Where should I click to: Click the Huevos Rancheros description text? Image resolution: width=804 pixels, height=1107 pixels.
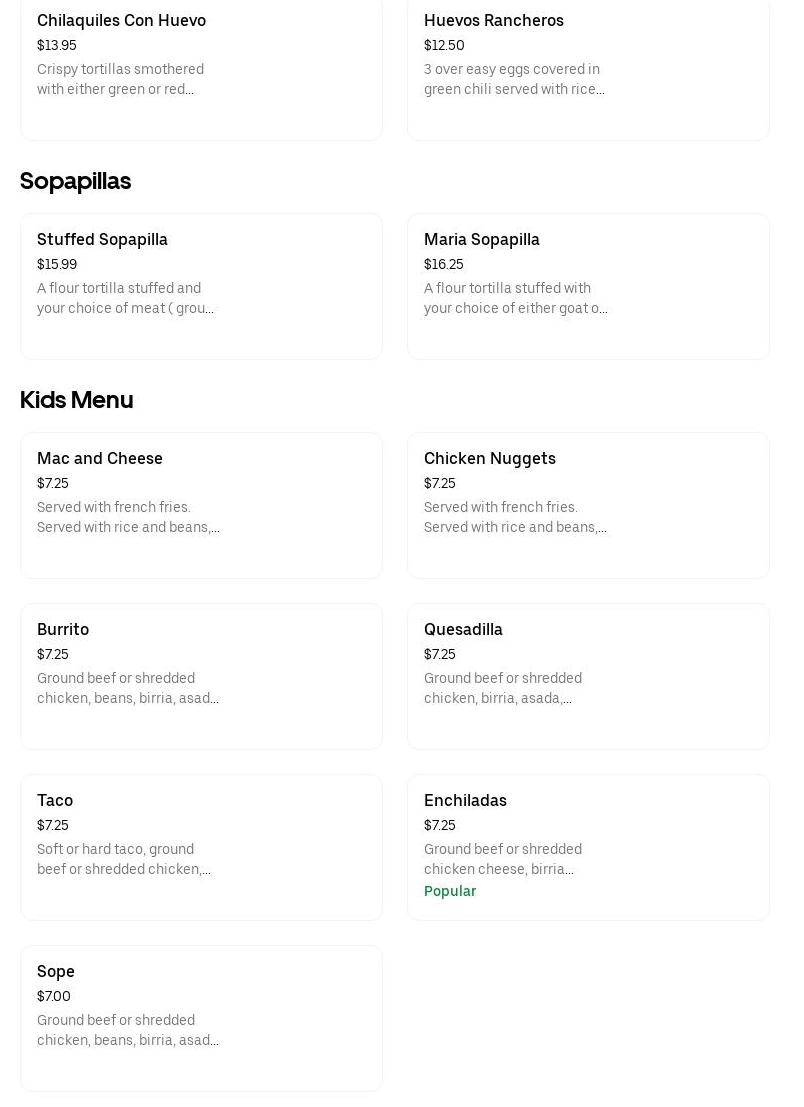pos(514,80)
